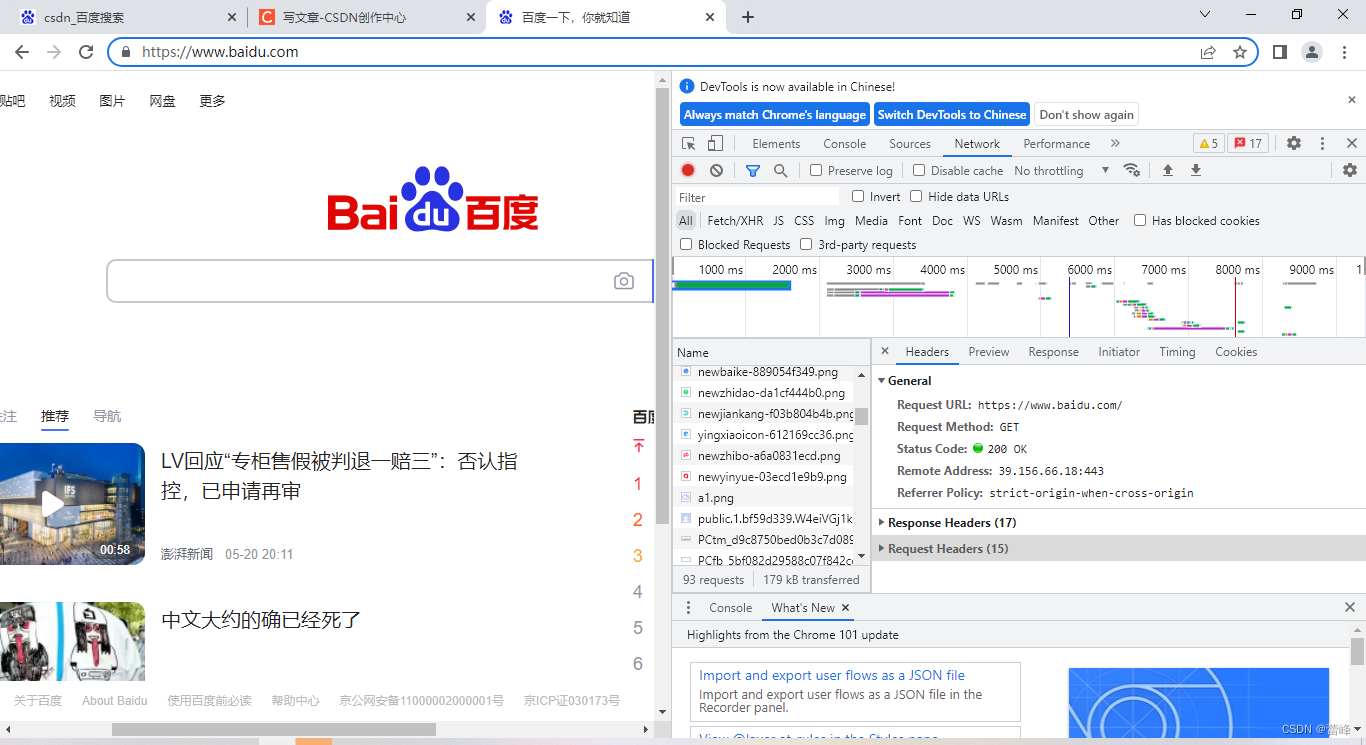This screenshot has width=1366, height=745.
Task: Open the Cookies tab of request
Action: coord(1236,351)
